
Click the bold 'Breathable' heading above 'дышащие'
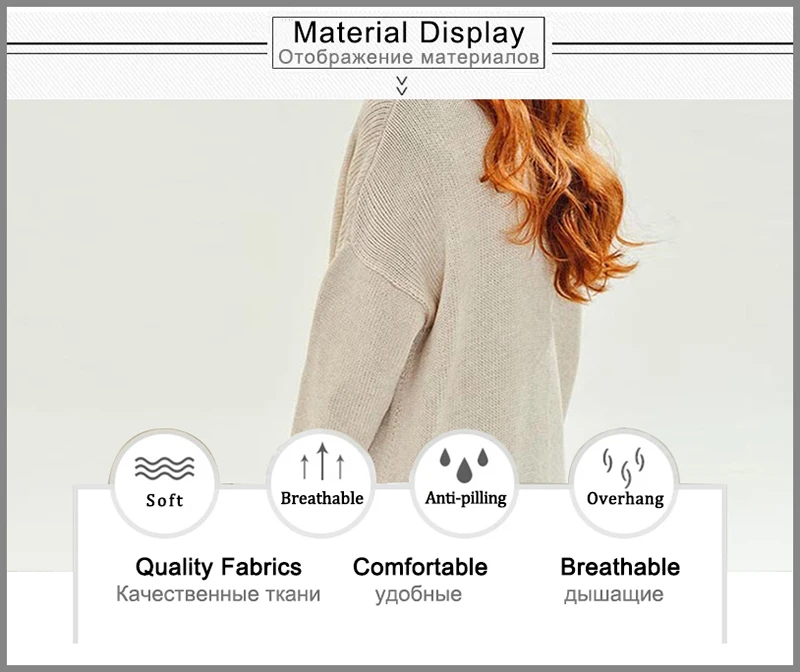coord(620,567)
